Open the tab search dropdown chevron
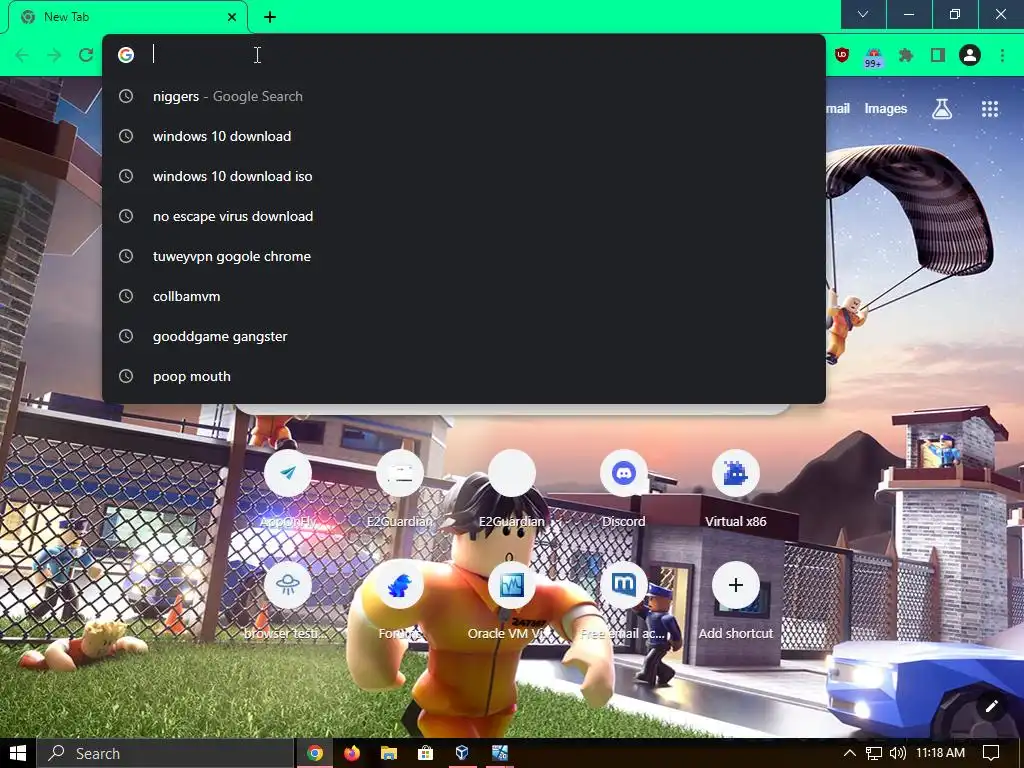Screen dimensions: 1024x768 863,14
